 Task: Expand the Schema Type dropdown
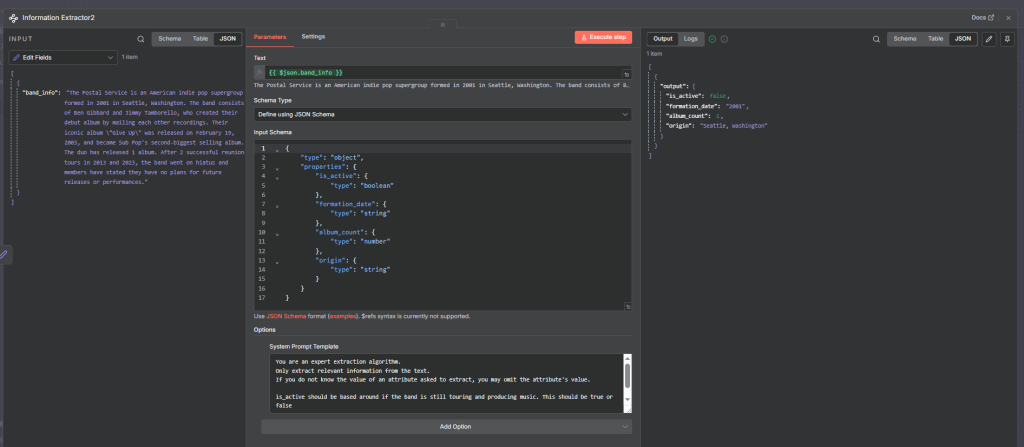(442, 115)
